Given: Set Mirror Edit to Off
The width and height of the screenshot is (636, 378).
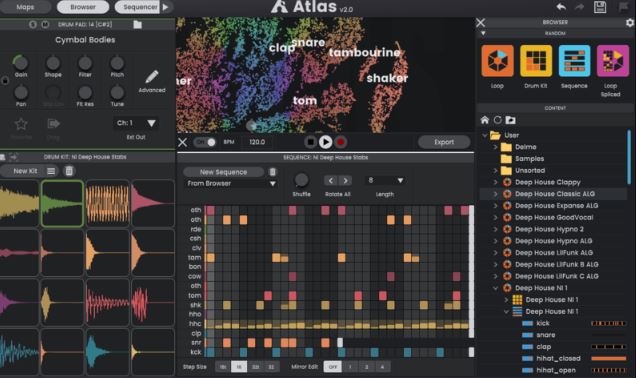Looking at the screenshot, I should [333, 367].
